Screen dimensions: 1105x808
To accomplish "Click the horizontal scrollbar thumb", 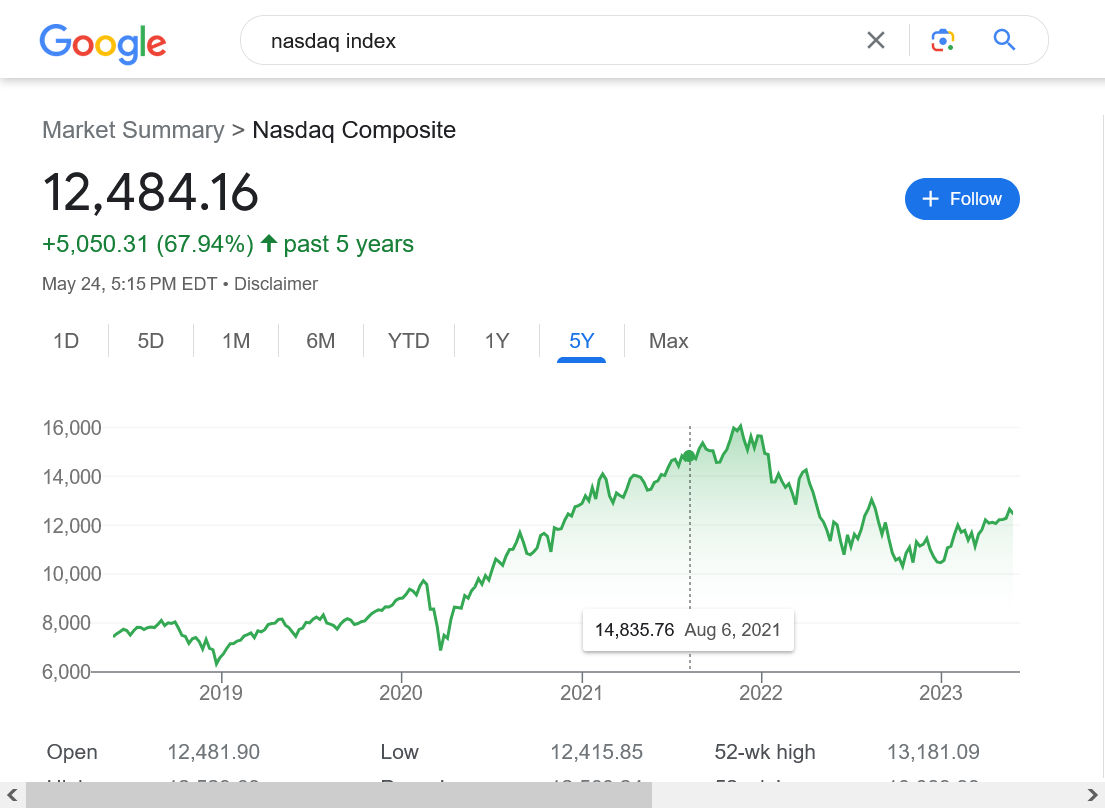I will [x=339, y=795].
